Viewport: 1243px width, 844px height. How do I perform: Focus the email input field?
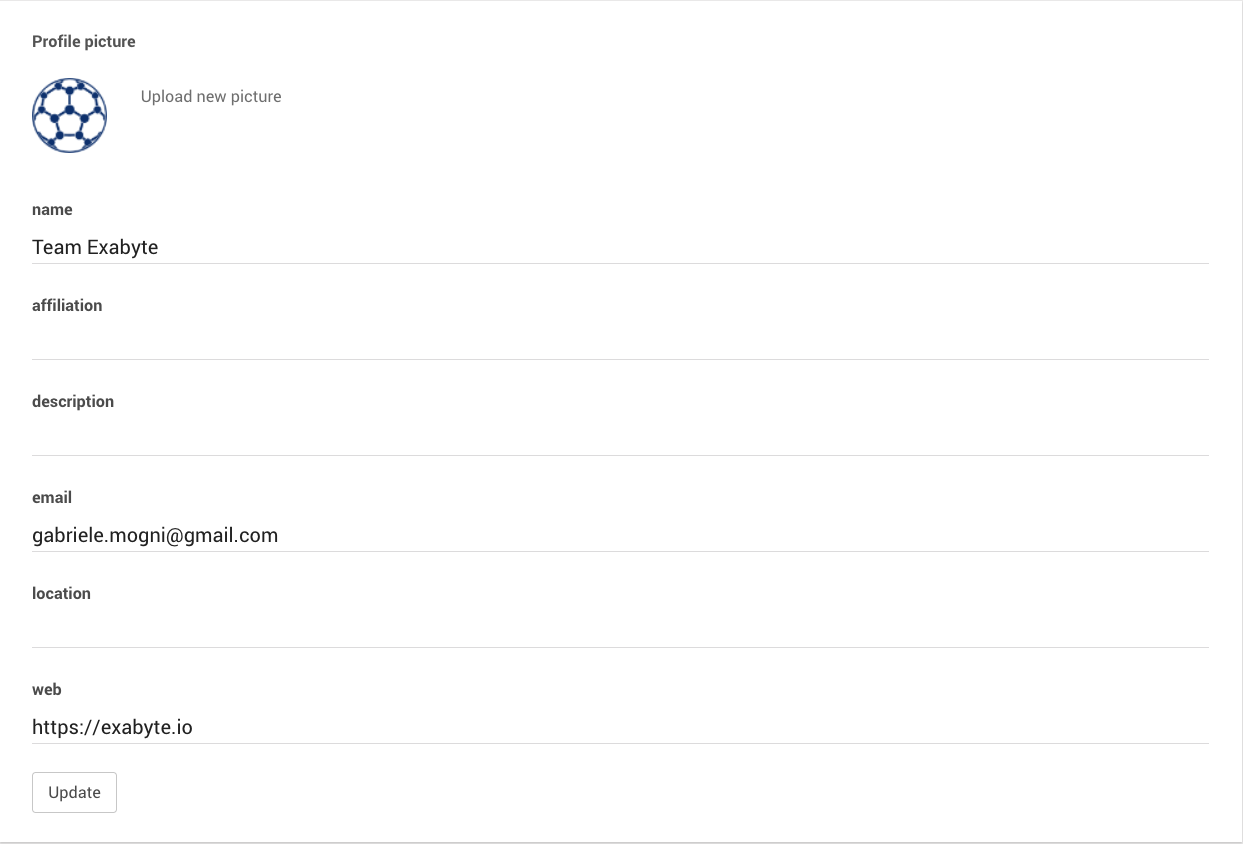pos(620,535)
